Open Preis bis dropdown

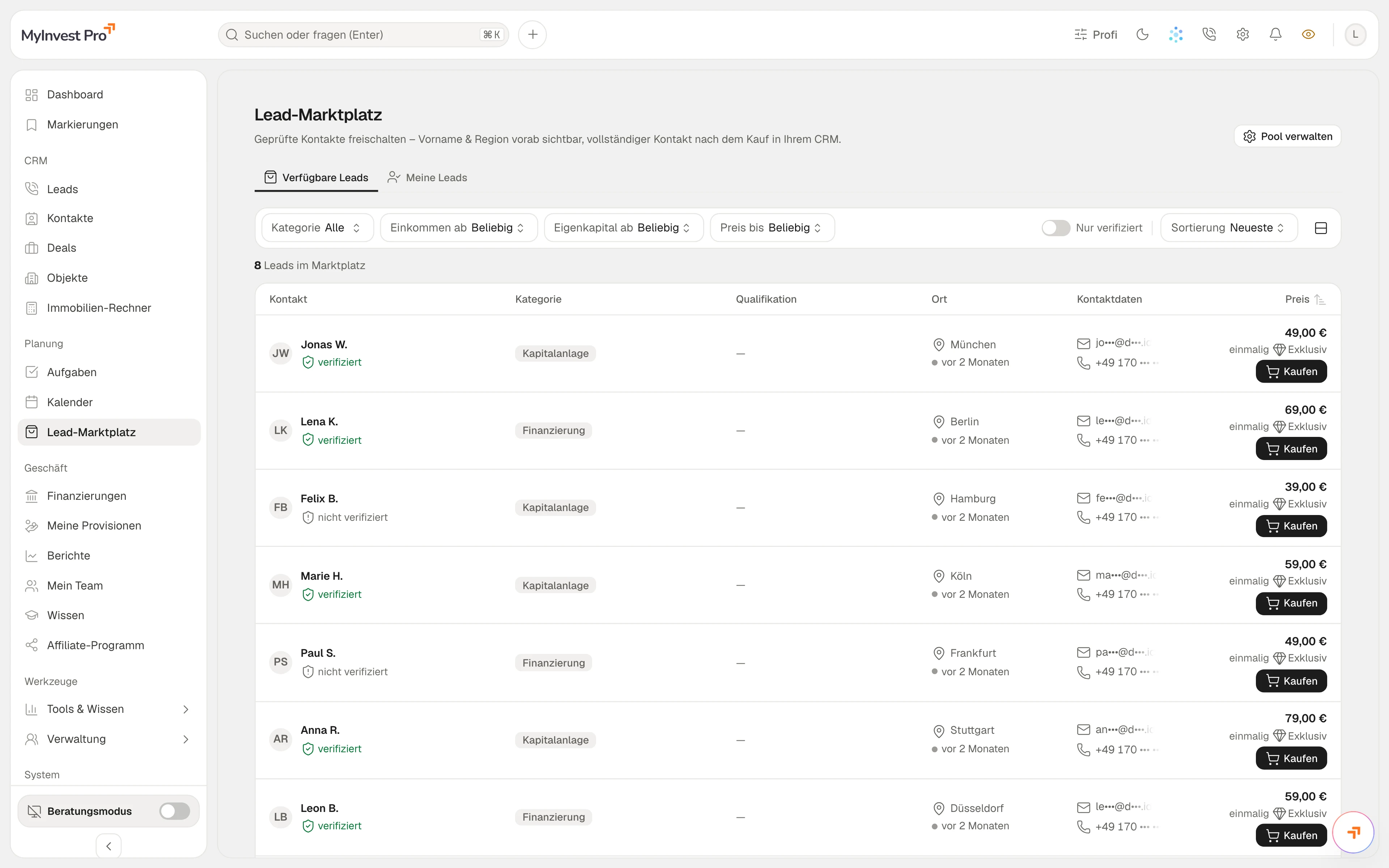pyautogui.click(x=772, y=228)
